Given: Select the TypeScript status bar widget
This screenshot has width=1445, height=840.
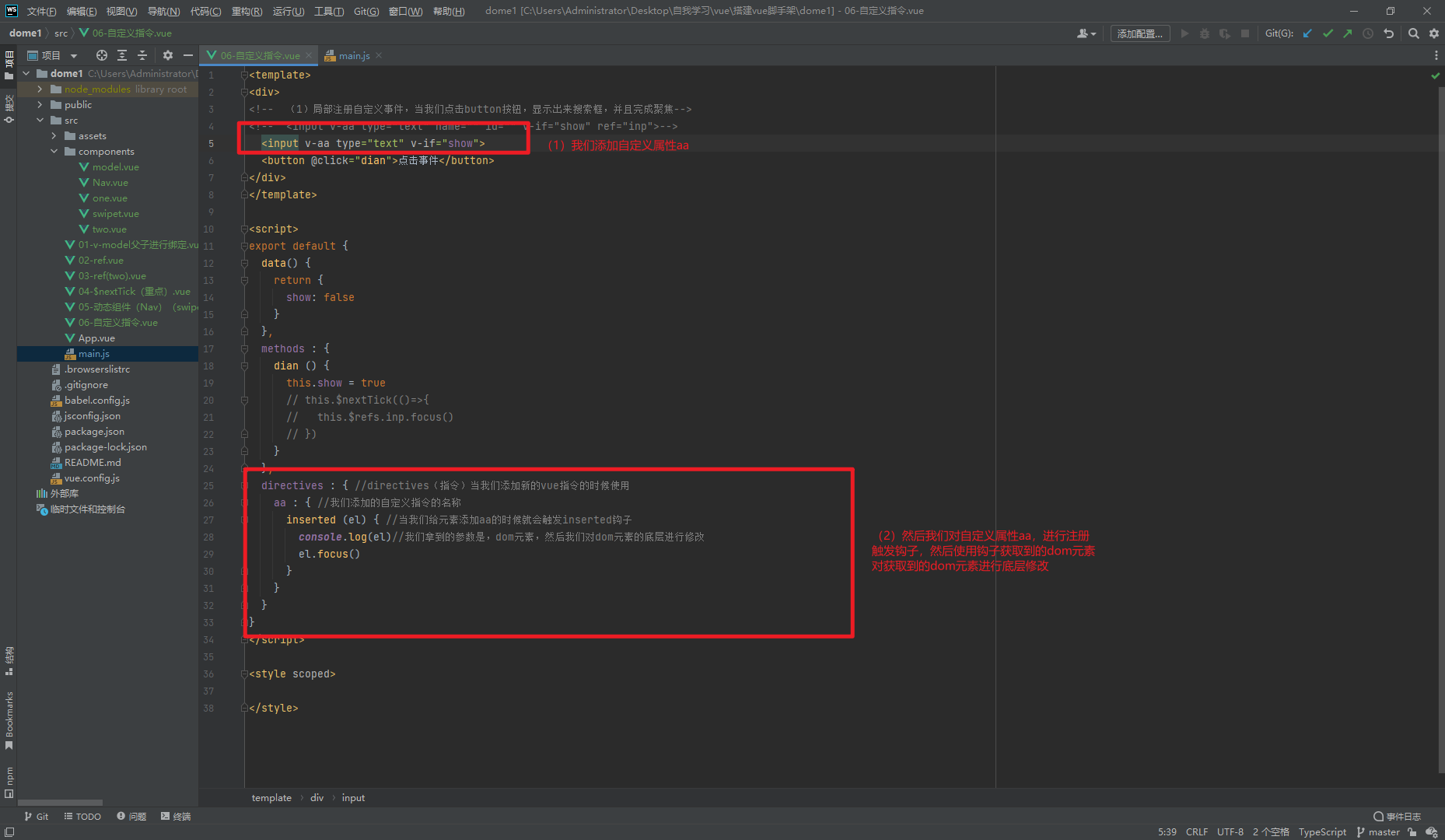Looking at the screenshot, I should pyautogui.click(x=1322, y=831).
